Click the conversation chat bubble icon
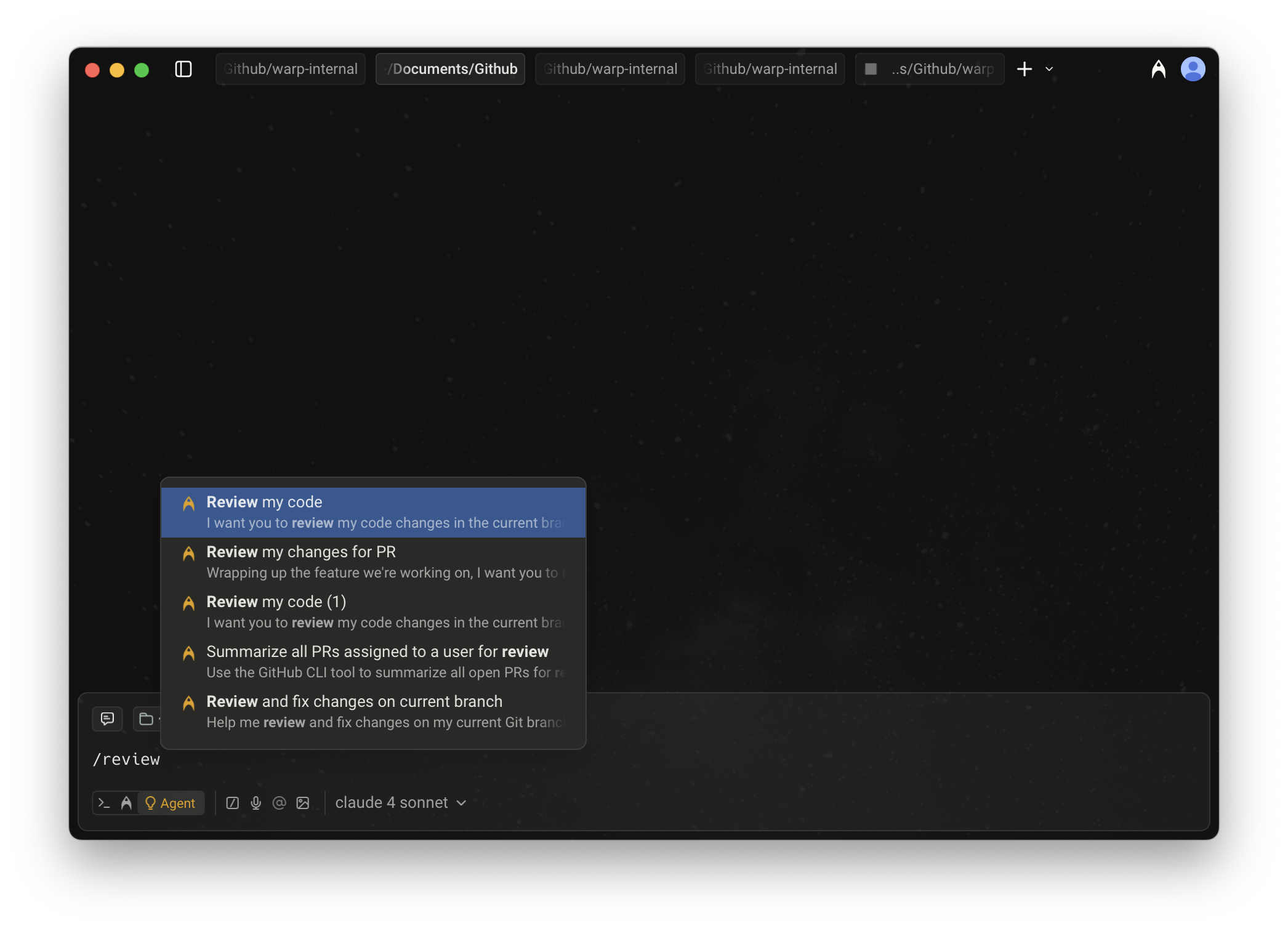 click(x=107, y=719)
